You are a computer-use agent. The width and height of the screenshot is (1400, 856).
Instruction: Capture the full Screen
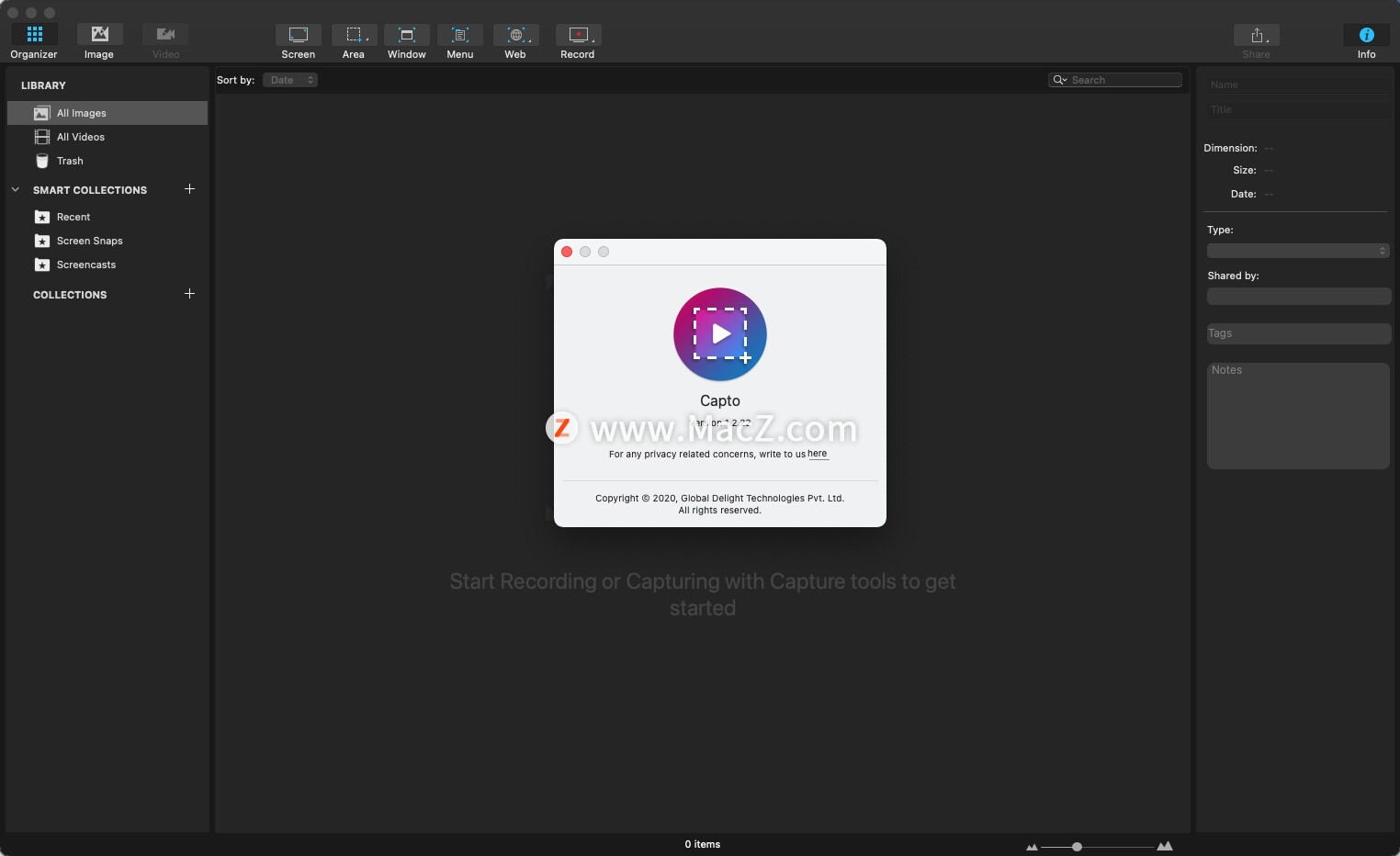click(299, 41)
